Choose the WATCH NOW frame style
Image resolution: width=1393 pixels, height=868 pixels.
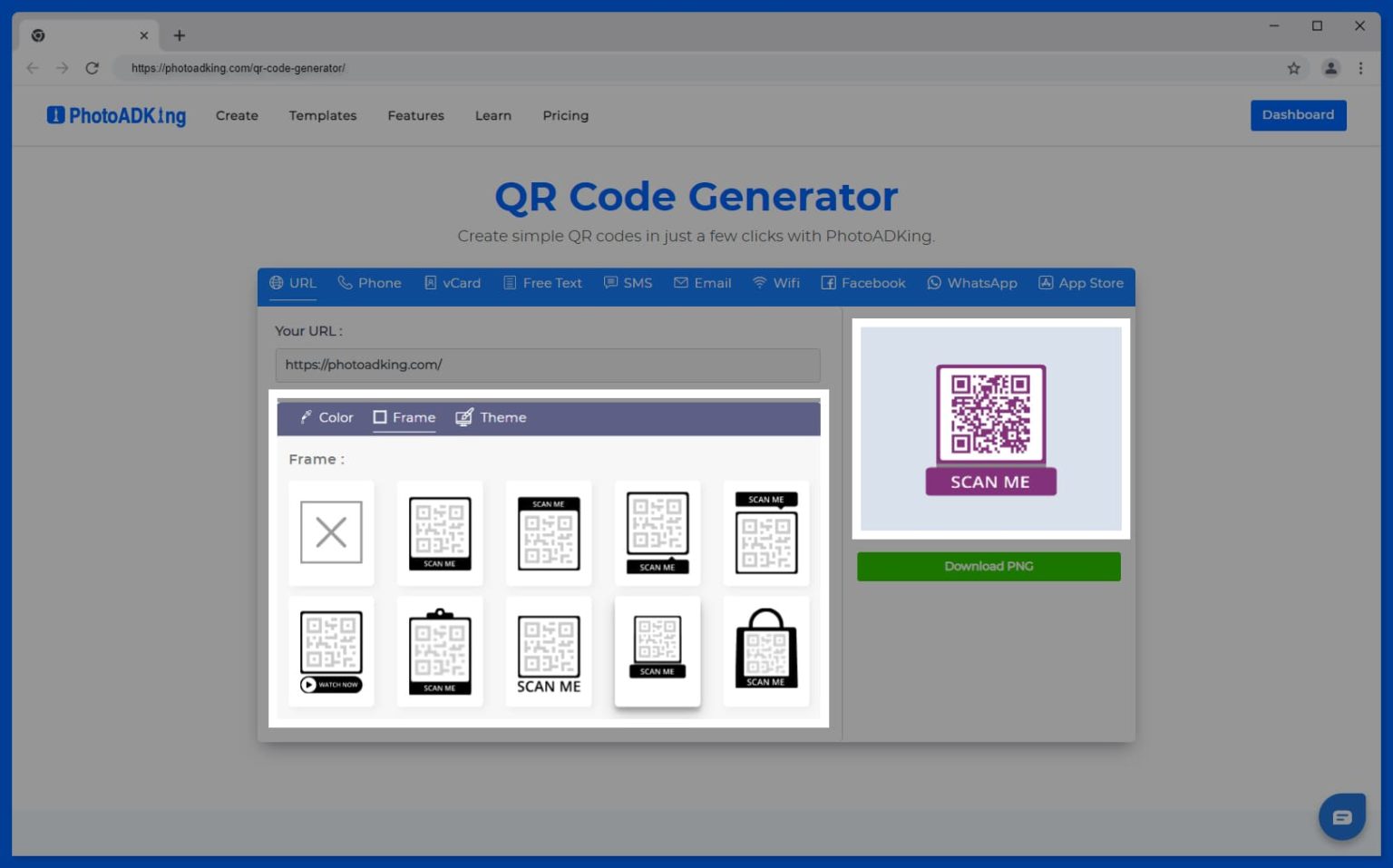tap(331, 651)
